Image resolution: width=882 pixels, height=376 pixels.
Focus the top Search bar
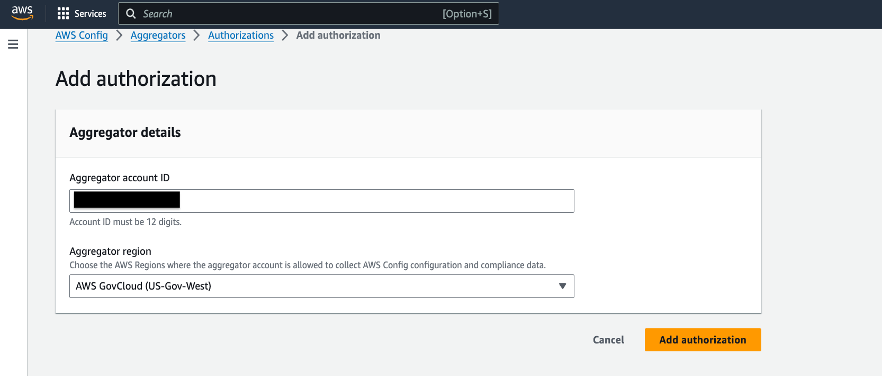(308, 14)
